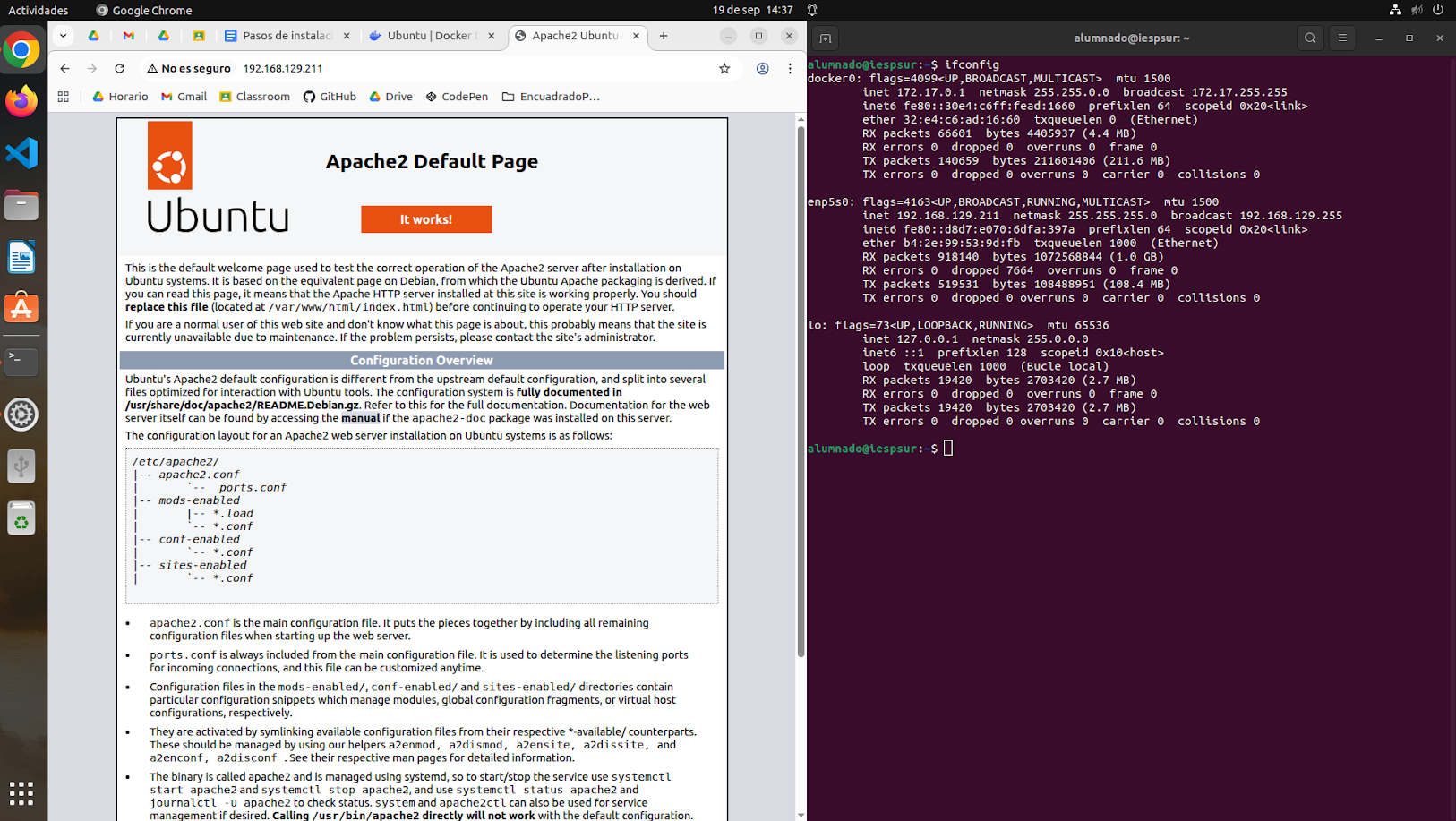Image resolution: width=1456 pixels, height=821 pixels.
Task: Click the terminal prompt cursor line
Action: point(880,449)
